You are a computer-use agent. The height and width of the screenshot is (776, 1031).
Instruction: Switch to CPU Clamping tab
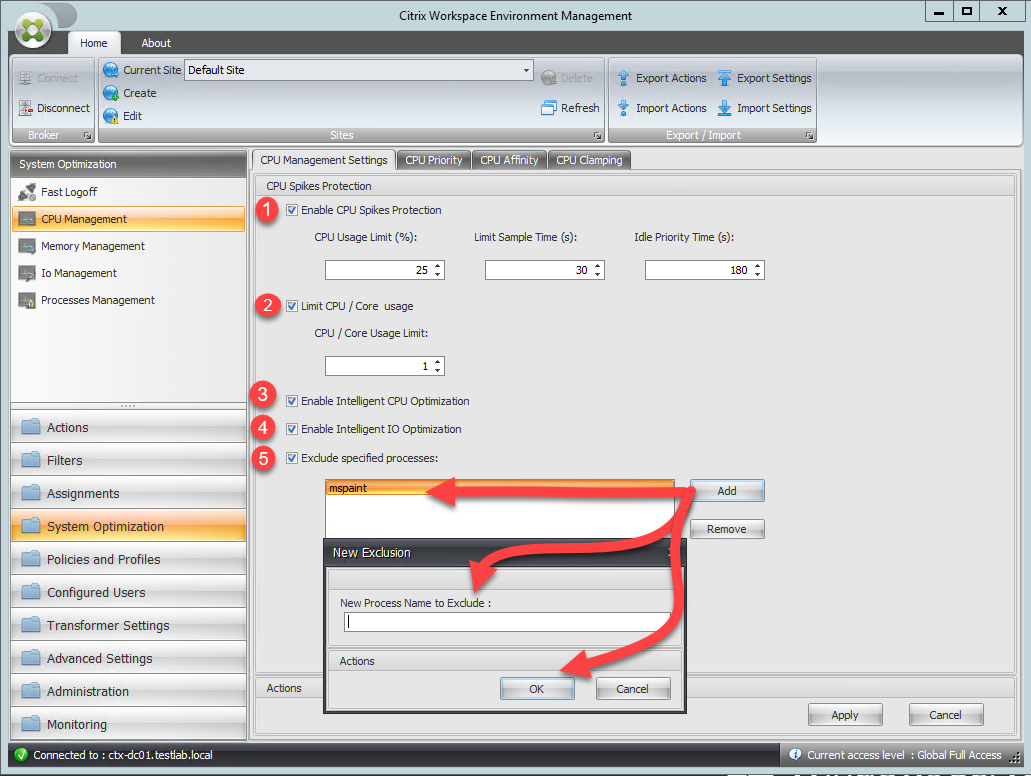point(589,160)
